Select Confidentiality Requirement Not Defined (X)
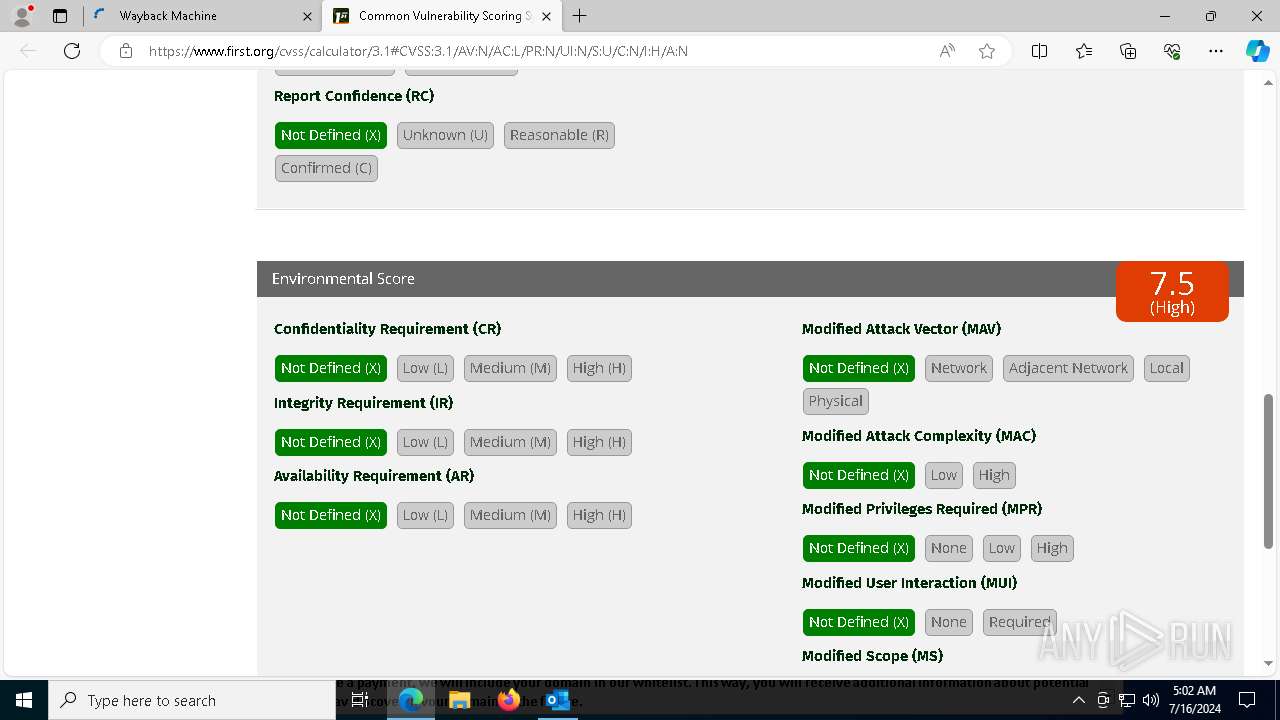 tap(331, 368)
